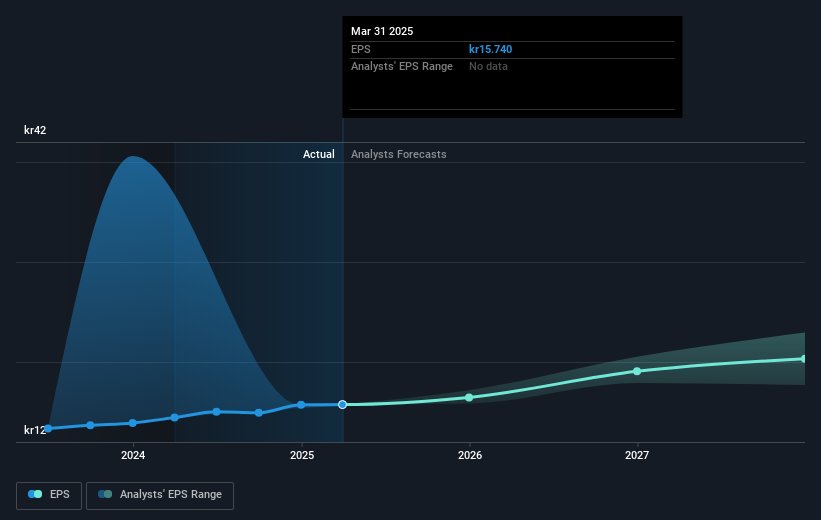This screenshot has width=821, height=520.
Task: Click the late-2023 EPS data point
Action: [91, 425]
